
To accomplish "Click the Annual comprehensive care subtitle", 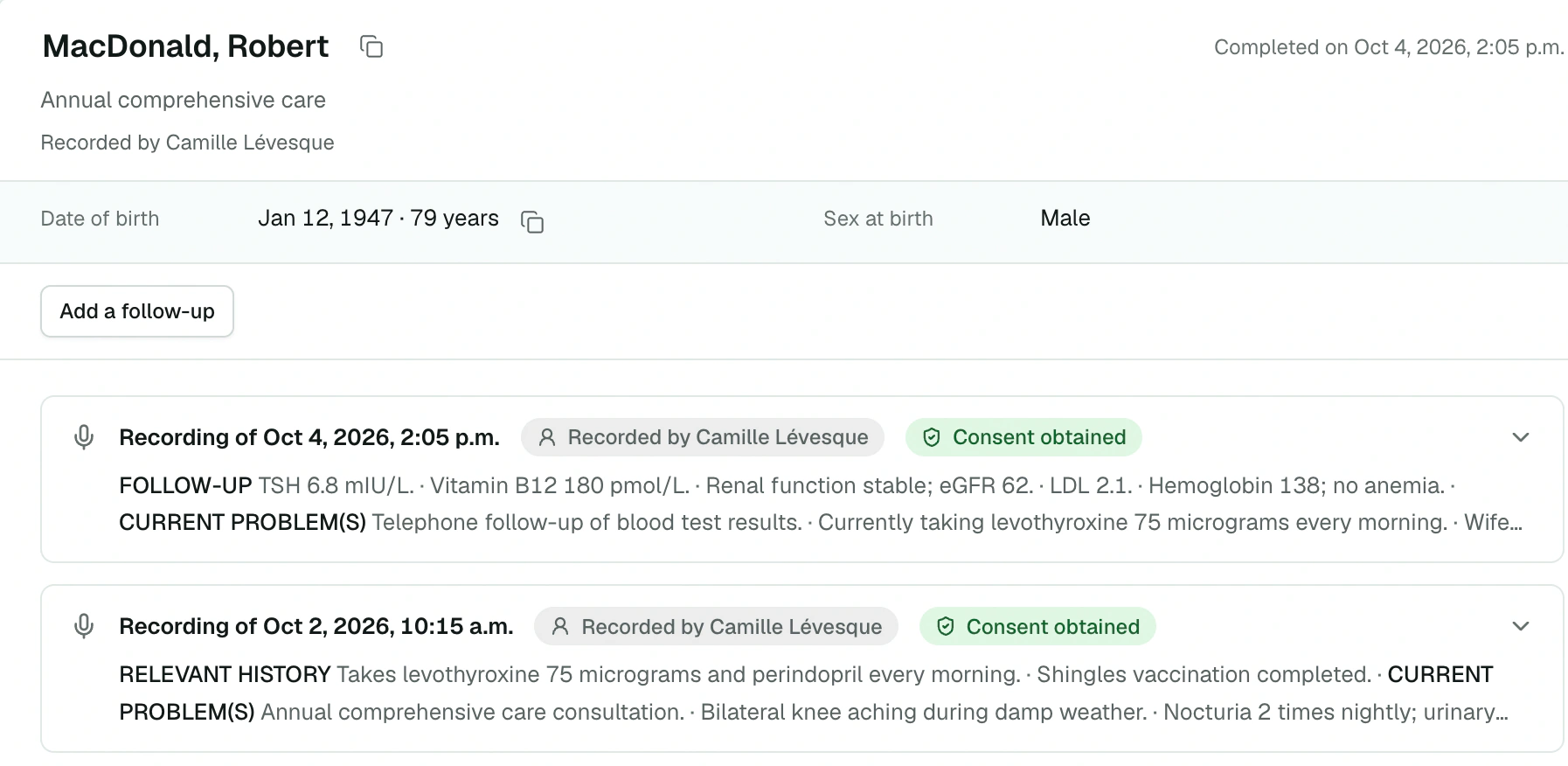I will pos(184,101).
